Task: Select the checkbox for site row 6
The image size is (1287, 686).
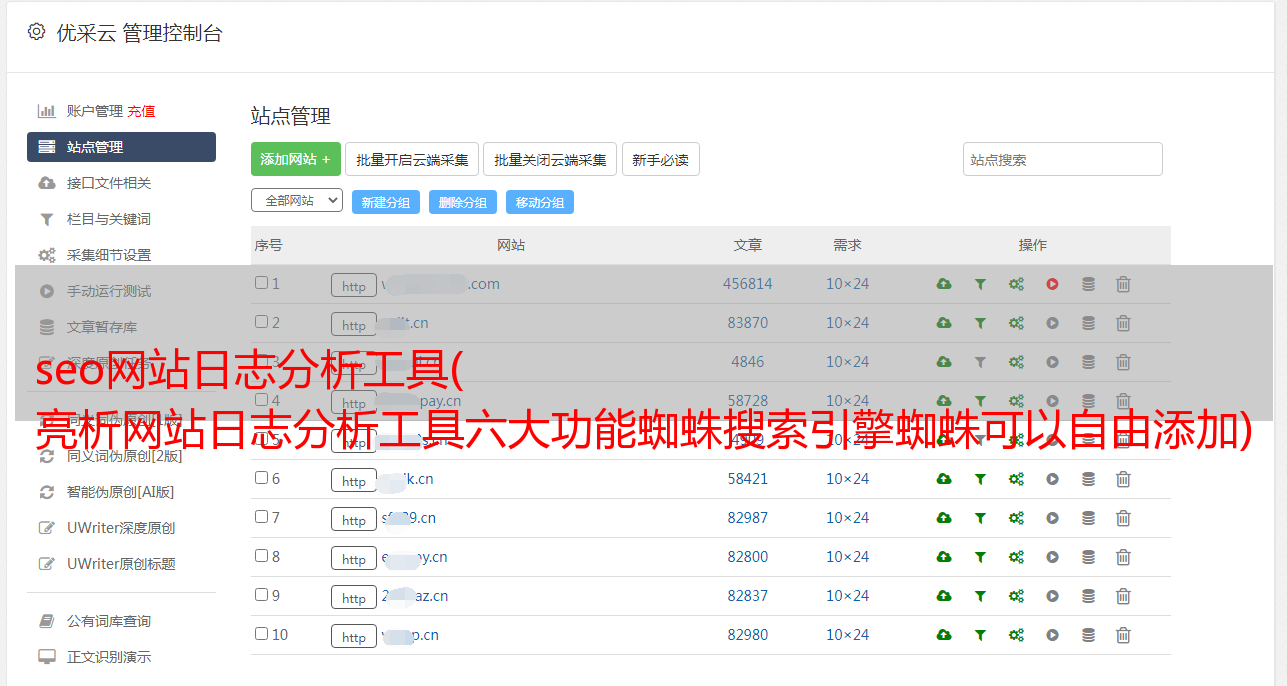Action: 261,478
